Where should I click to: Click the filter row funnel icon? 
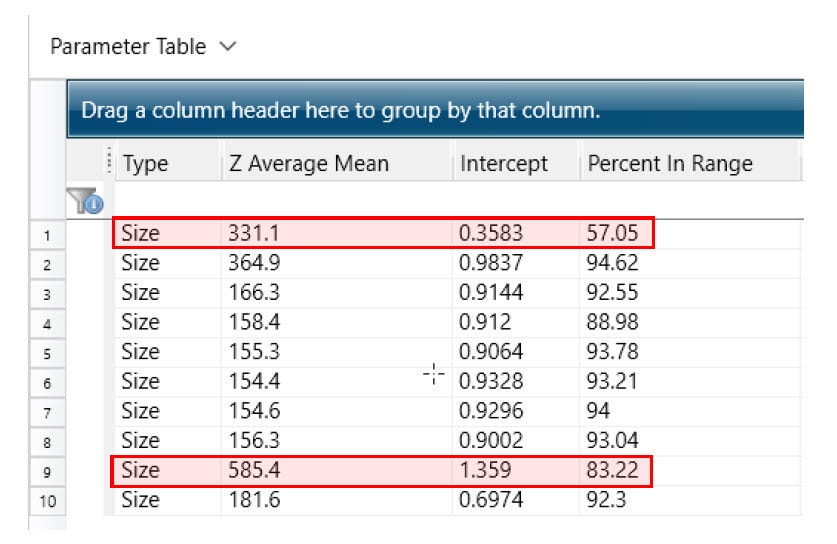[x=84, y=203]
